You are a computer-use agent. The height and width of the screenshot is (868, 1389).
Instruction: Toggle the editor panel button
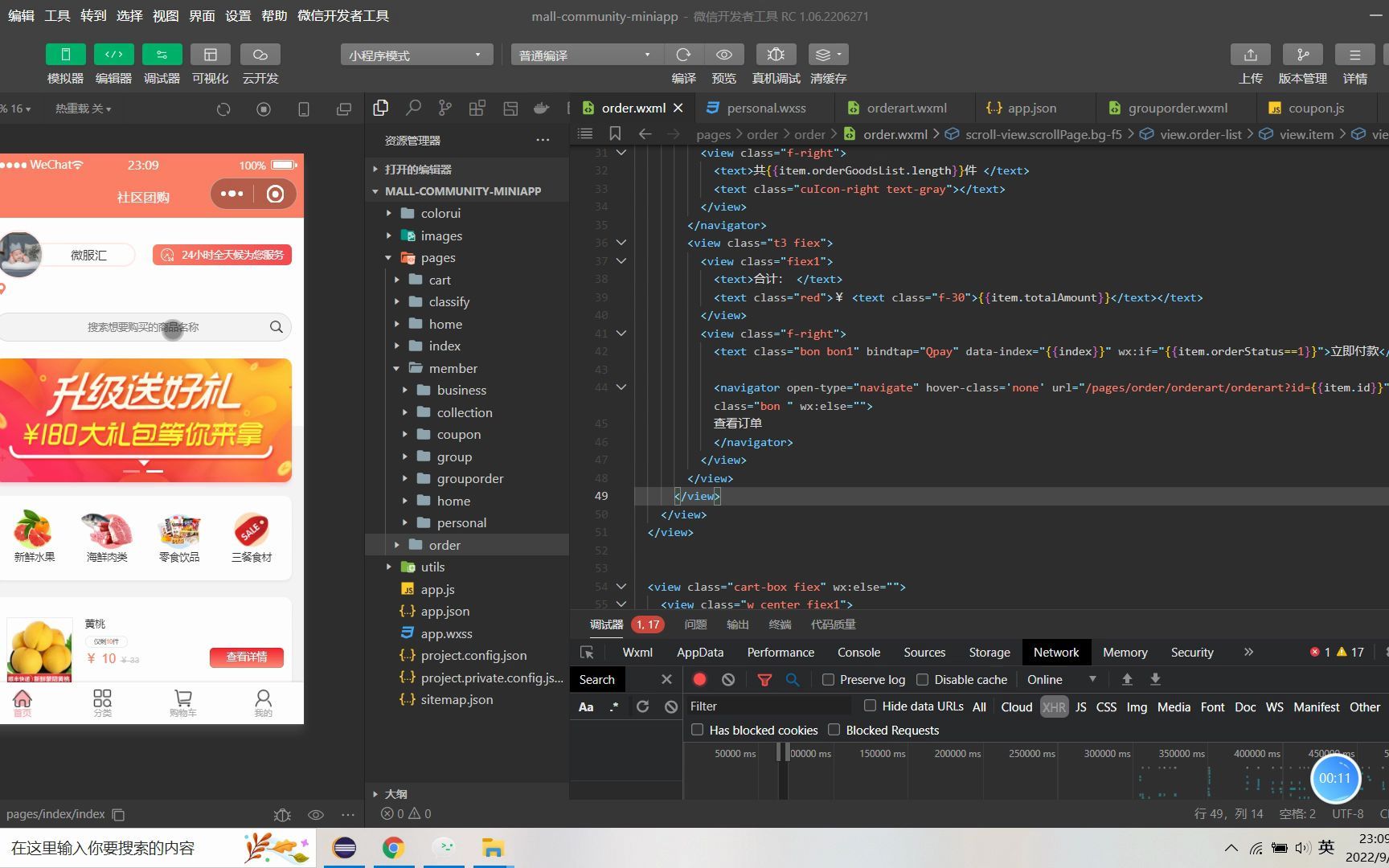(x=114, y=55)
